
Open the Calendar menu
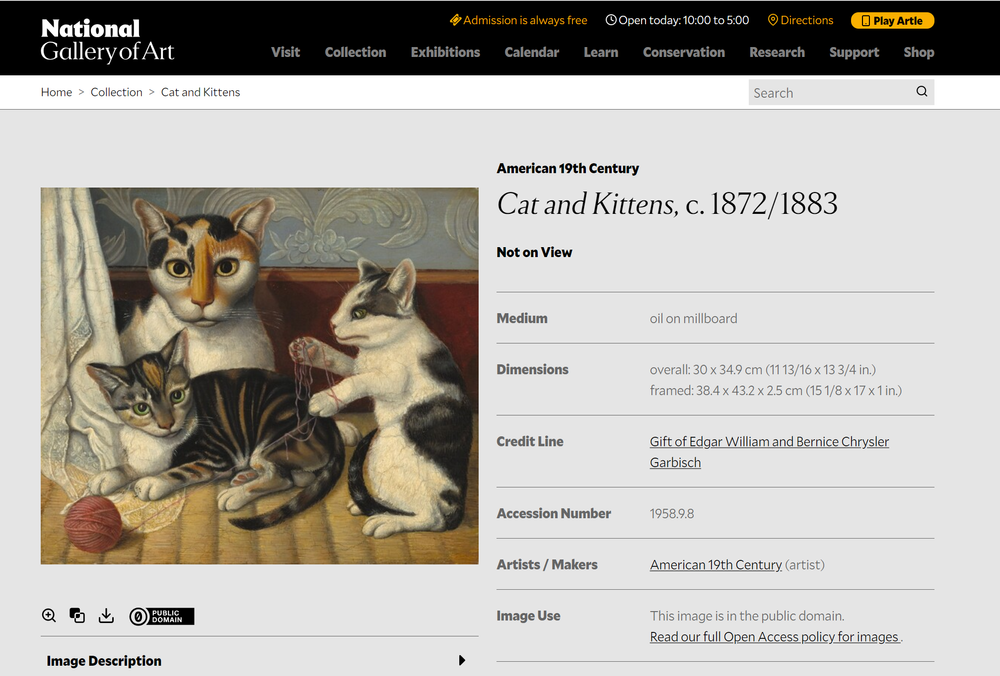(x=532, y=52)
